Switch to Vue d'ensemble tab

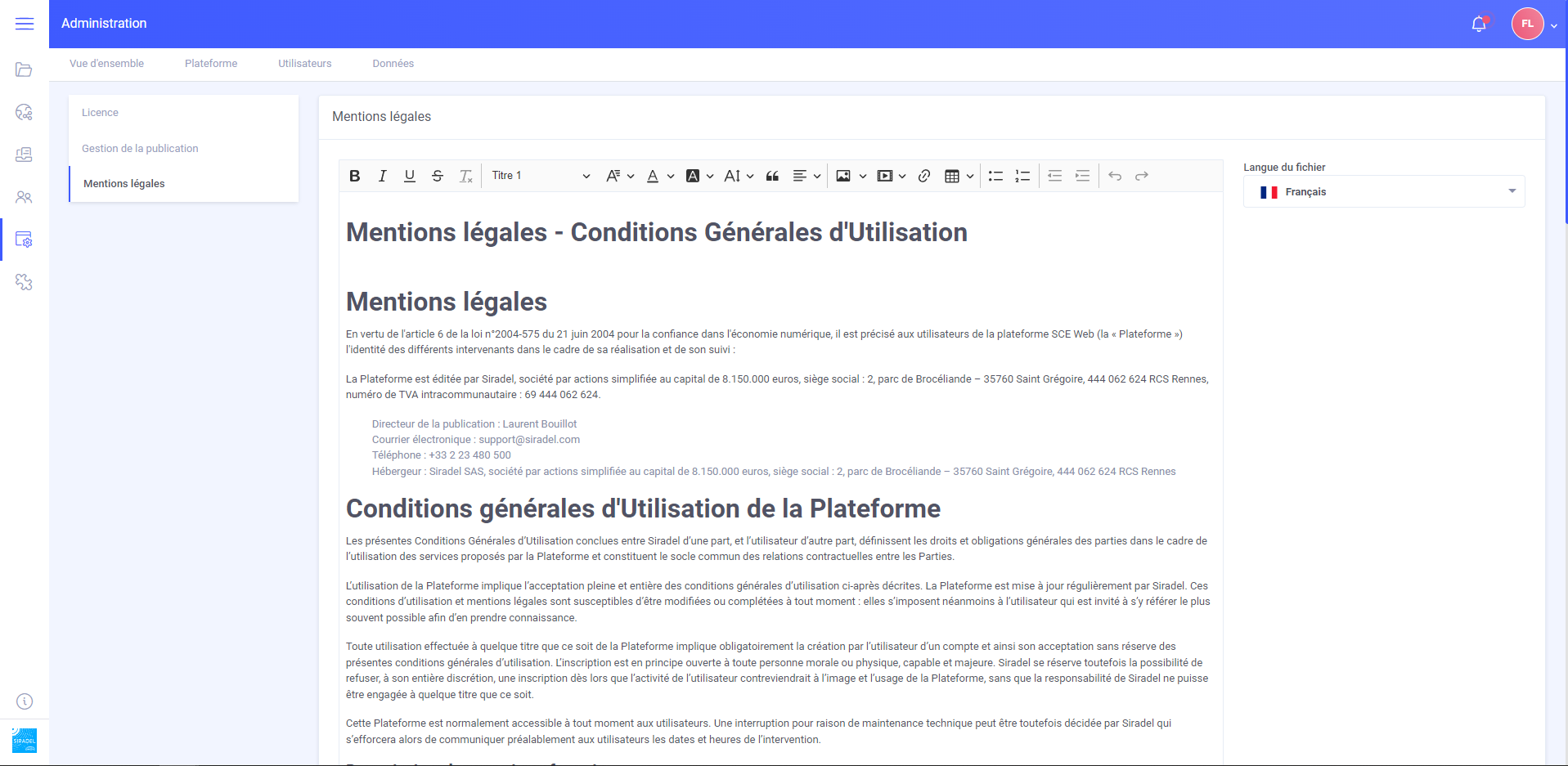(106, 64)
